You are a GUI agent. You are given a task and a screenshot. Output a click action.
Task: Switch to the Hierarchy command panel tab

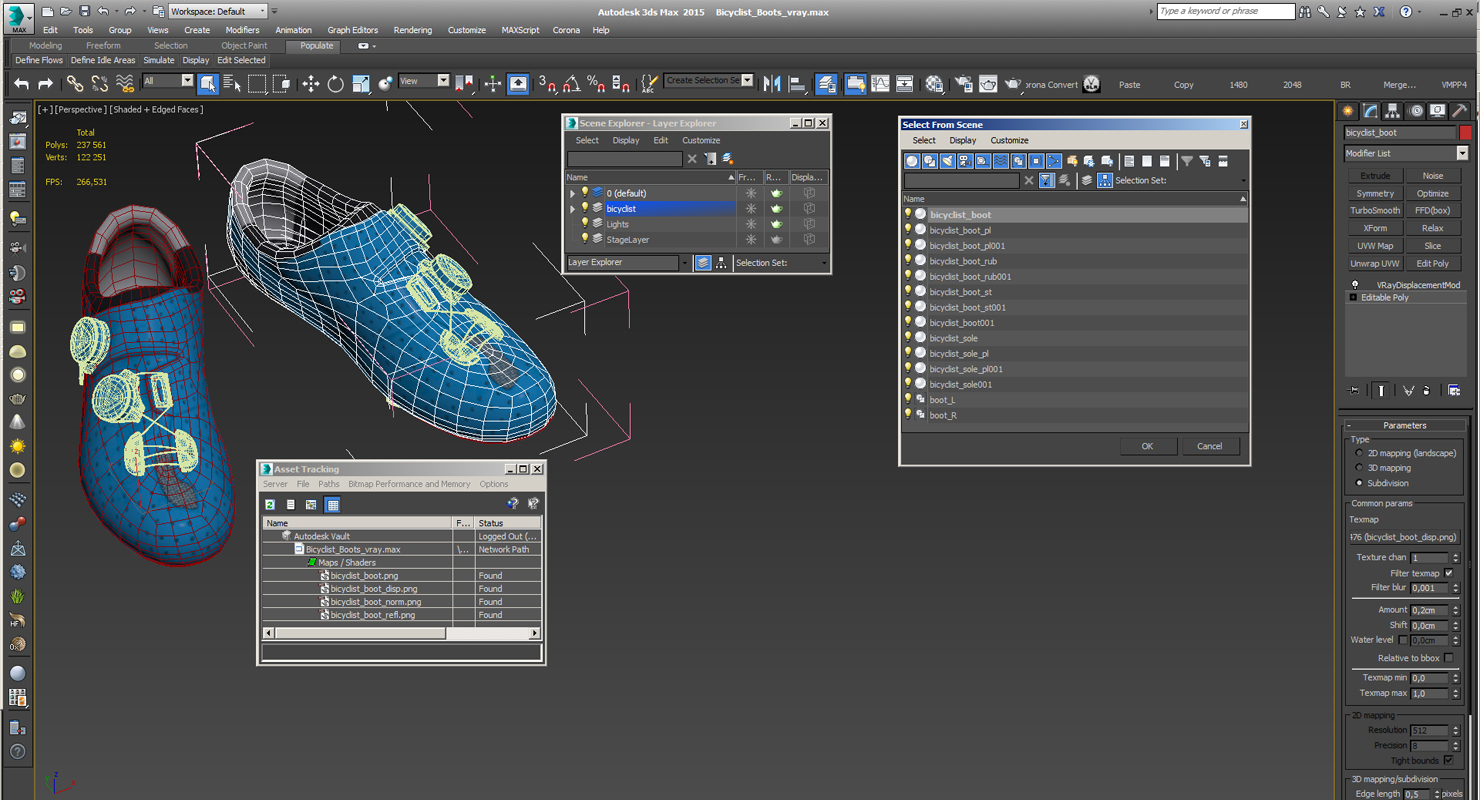[x=1393, y=111]
